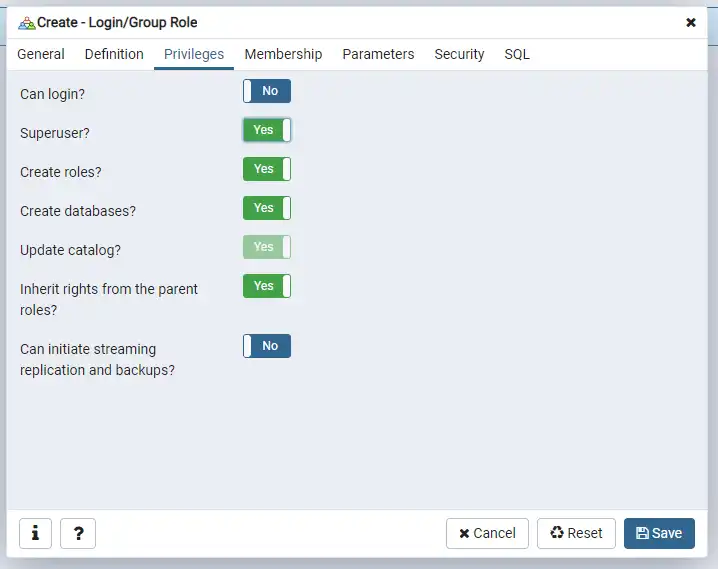718x569 pixels.
Task: Open the Parameters tab
Action: (x=378, y=54)
